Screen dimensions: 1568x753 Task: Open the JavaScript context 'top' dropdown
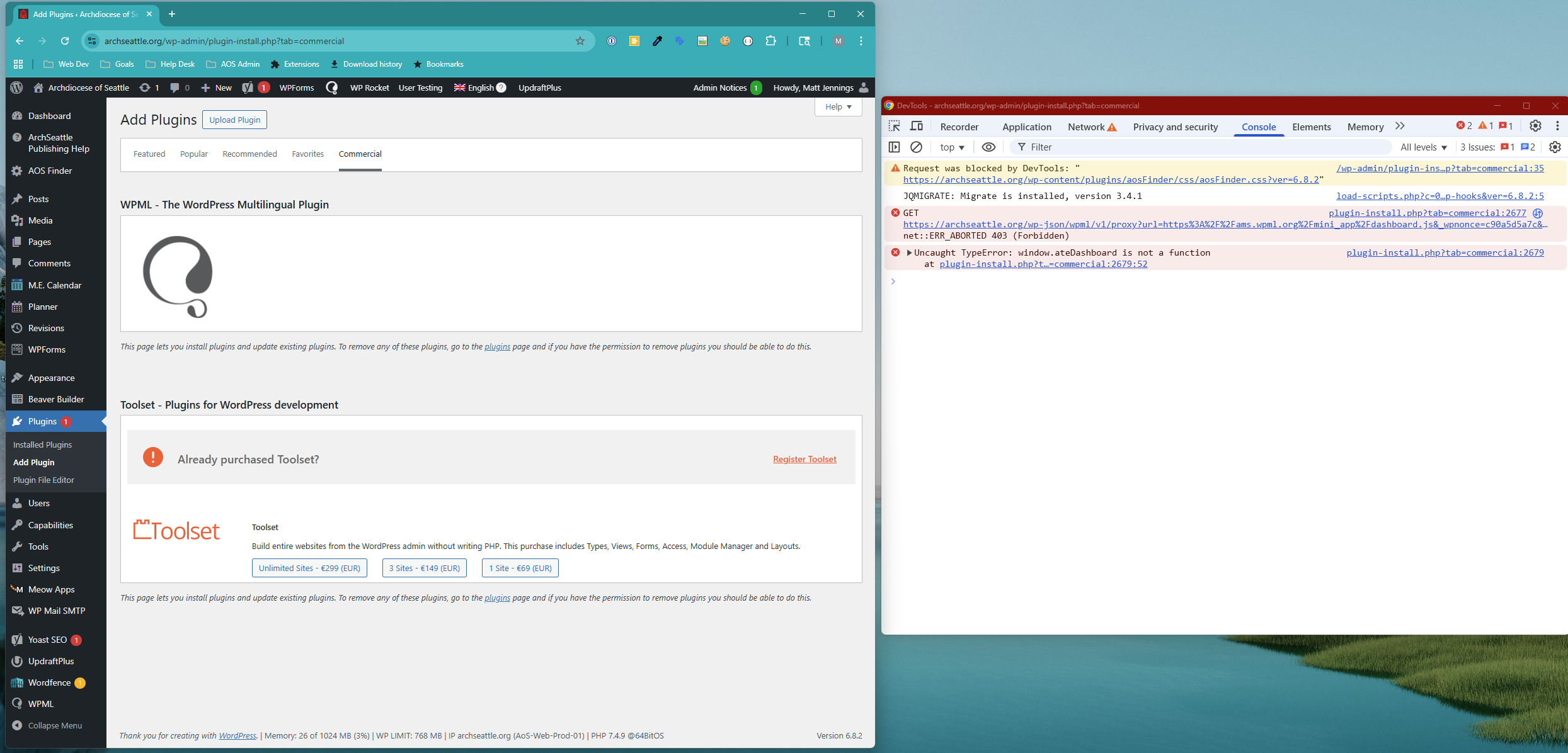click(x=952, y=147)
